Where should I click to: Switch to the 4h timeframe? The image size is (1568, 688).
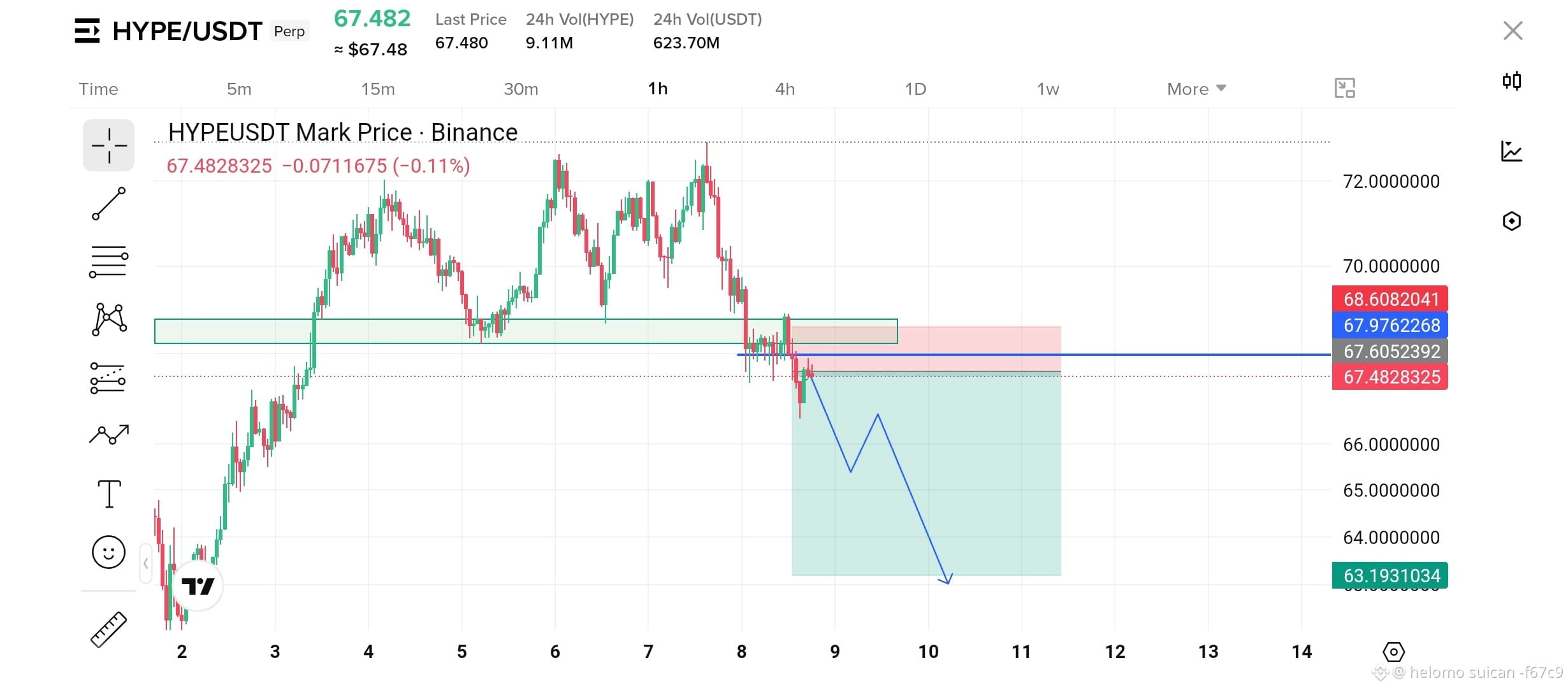[785, 89]
